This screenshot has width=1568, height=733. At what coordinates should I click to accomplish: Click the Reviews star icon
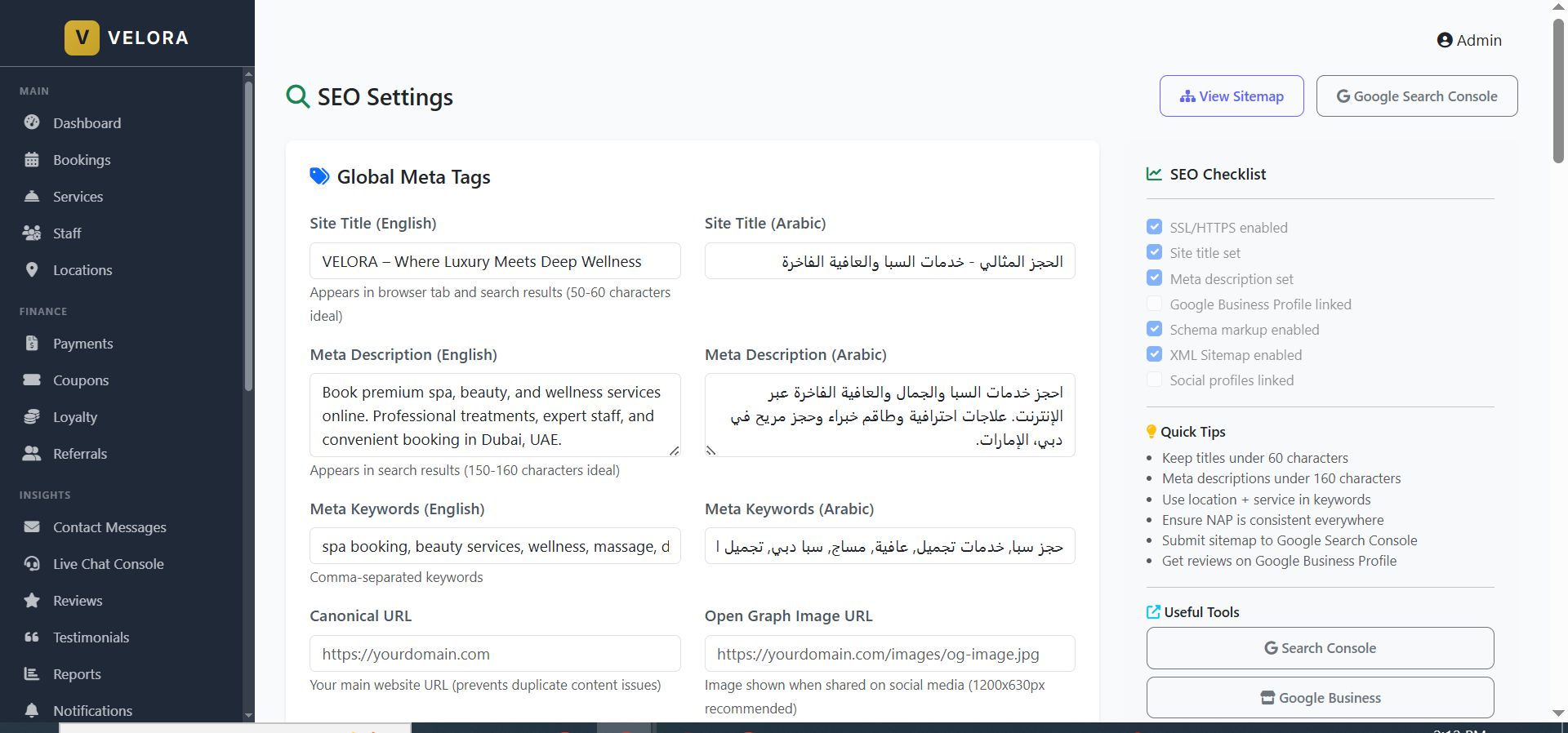coord(32,601)
